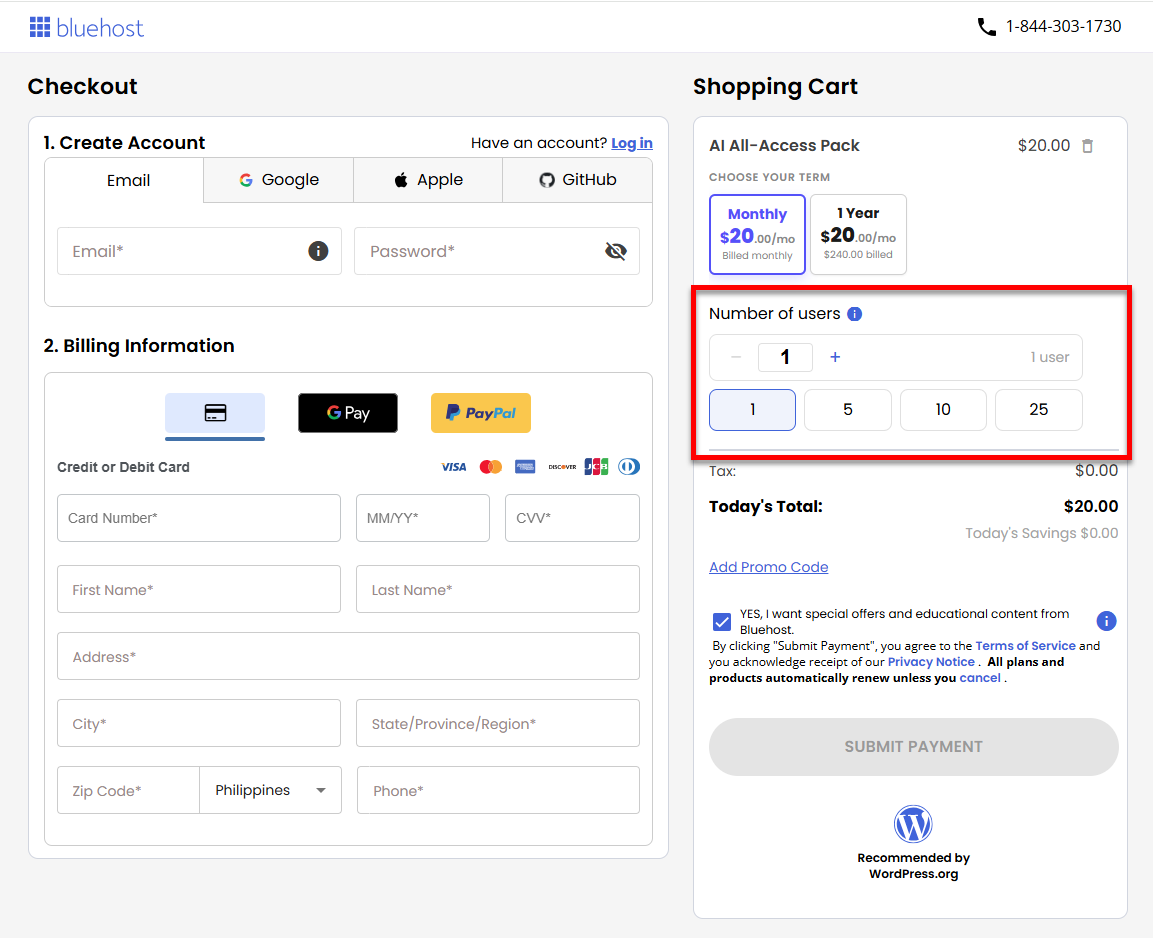Open the Privacy Notice link

(x=931, y=662)
